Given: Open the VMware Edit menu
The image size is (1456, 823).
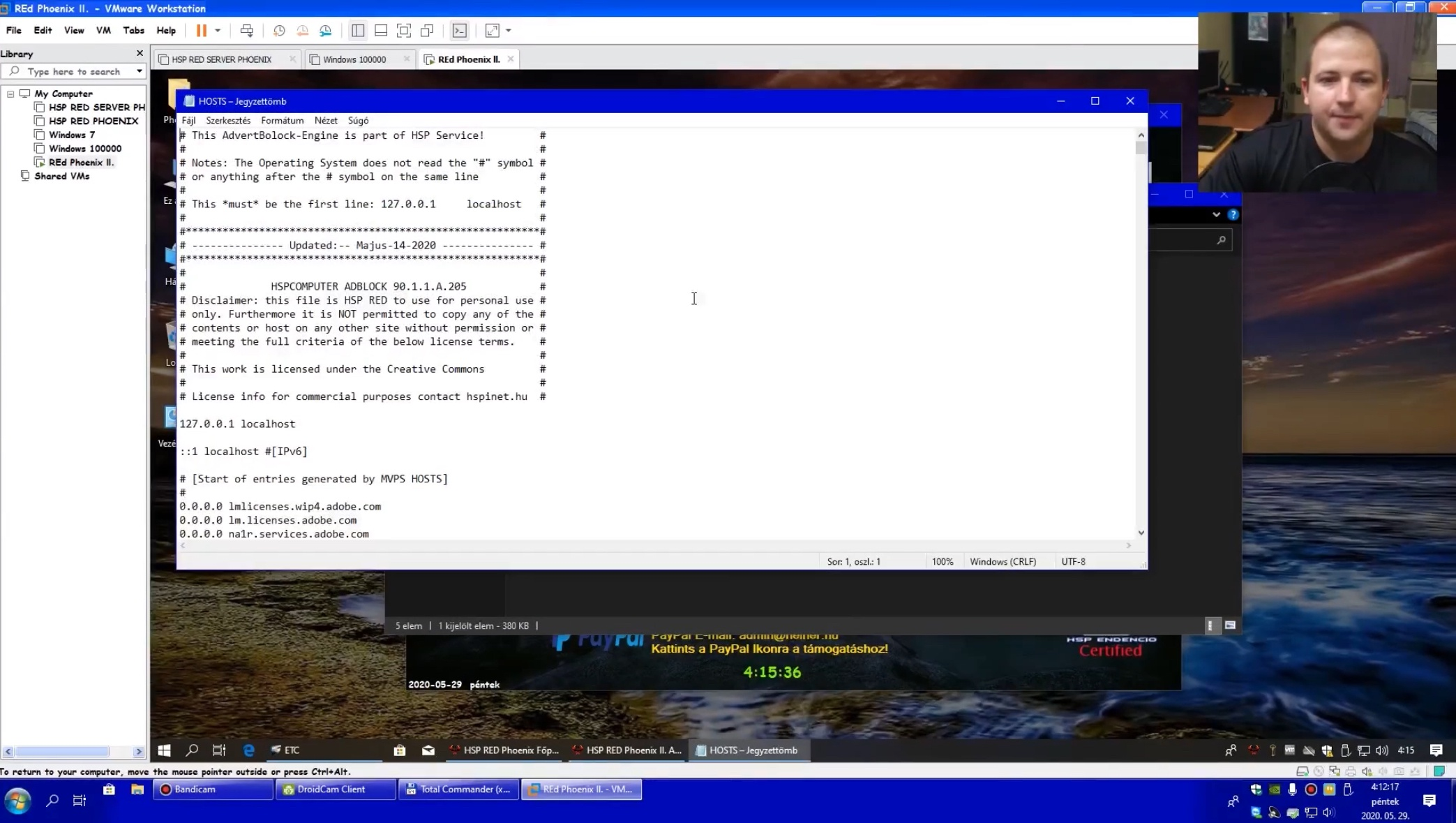Looking at the screenshot, I should [43, 31].
